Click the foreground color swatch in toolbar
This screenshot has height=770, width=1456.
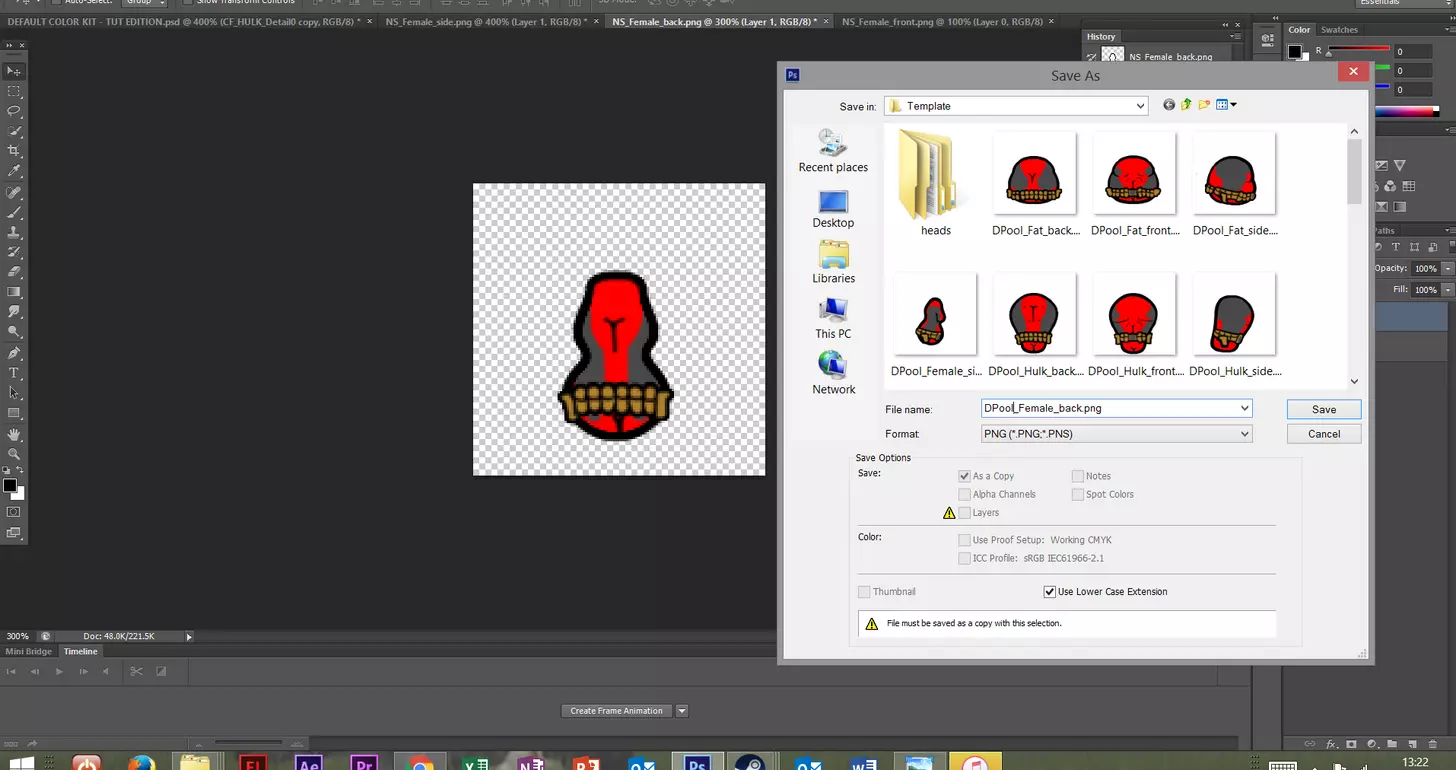click(x=10, y=486)
